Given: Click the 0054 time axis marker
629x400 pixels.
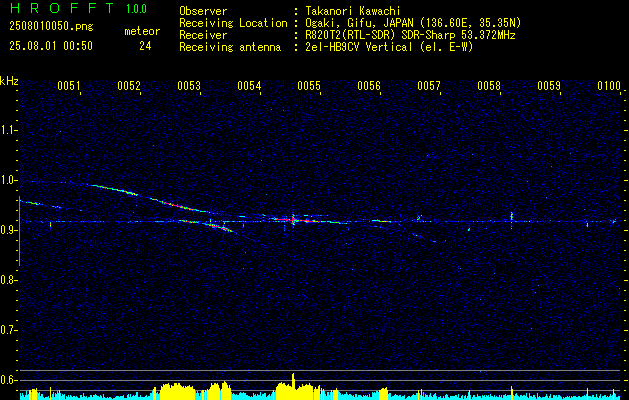Looking at the screenshot, I should [249, 86].
